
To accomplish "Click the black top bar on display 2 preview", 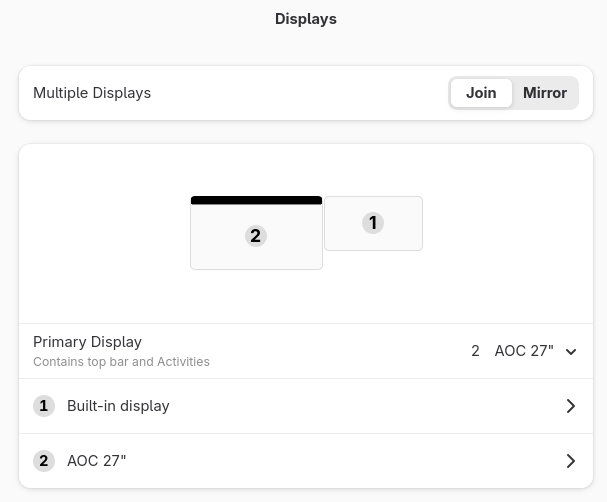I will click(x=256, y=201).
